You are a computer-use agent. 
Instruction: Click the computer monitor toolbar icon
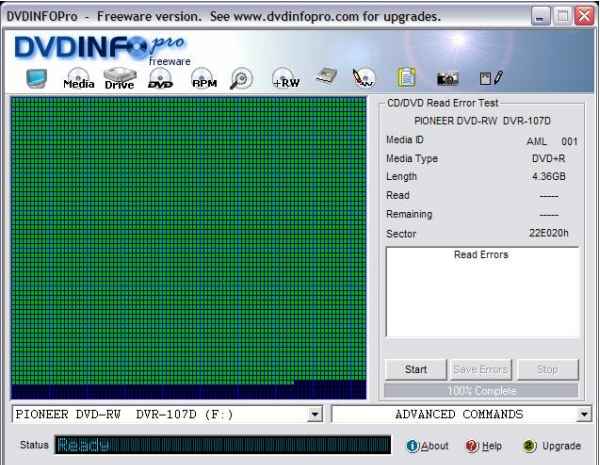36,78
